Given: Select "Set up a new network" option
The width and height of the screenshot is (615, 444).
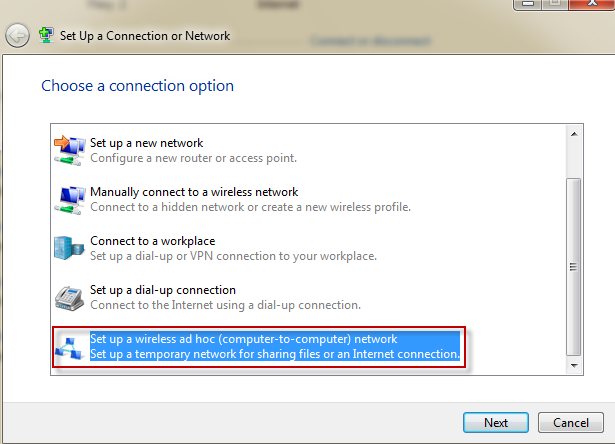Looking at the screenshot, I should coord(146,143).
